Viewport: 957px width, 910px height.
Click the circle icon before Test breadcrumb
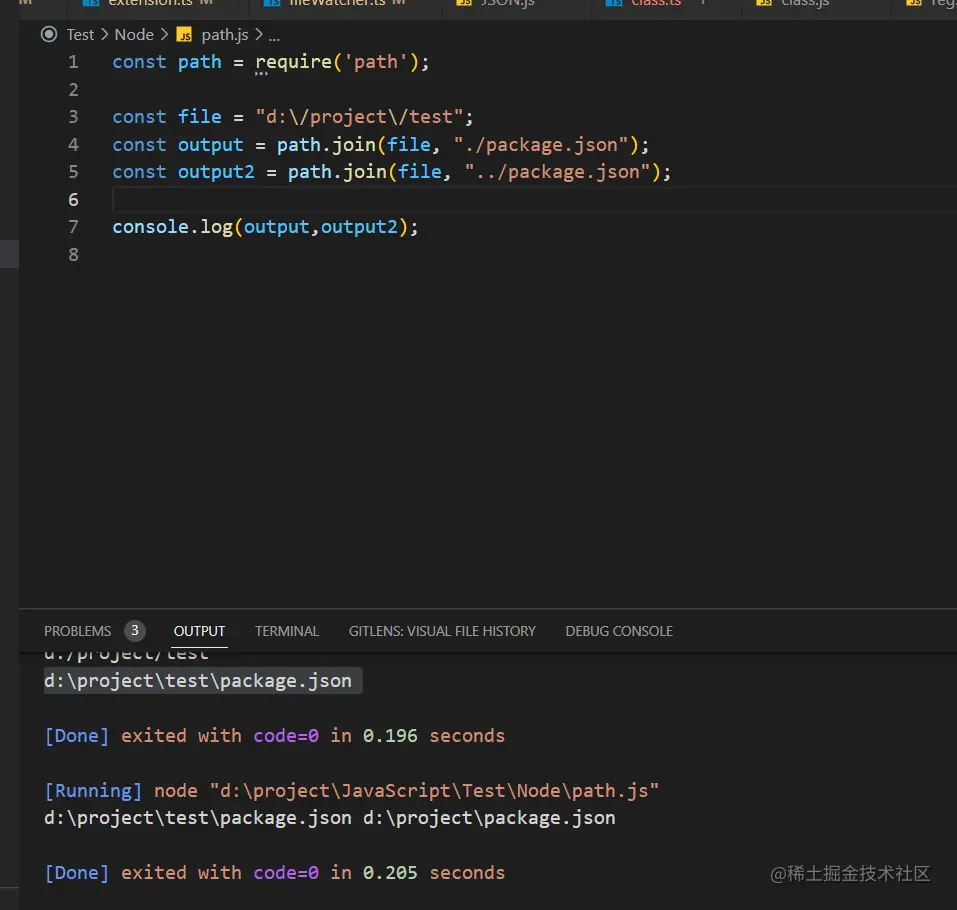[x=49, y=34]
